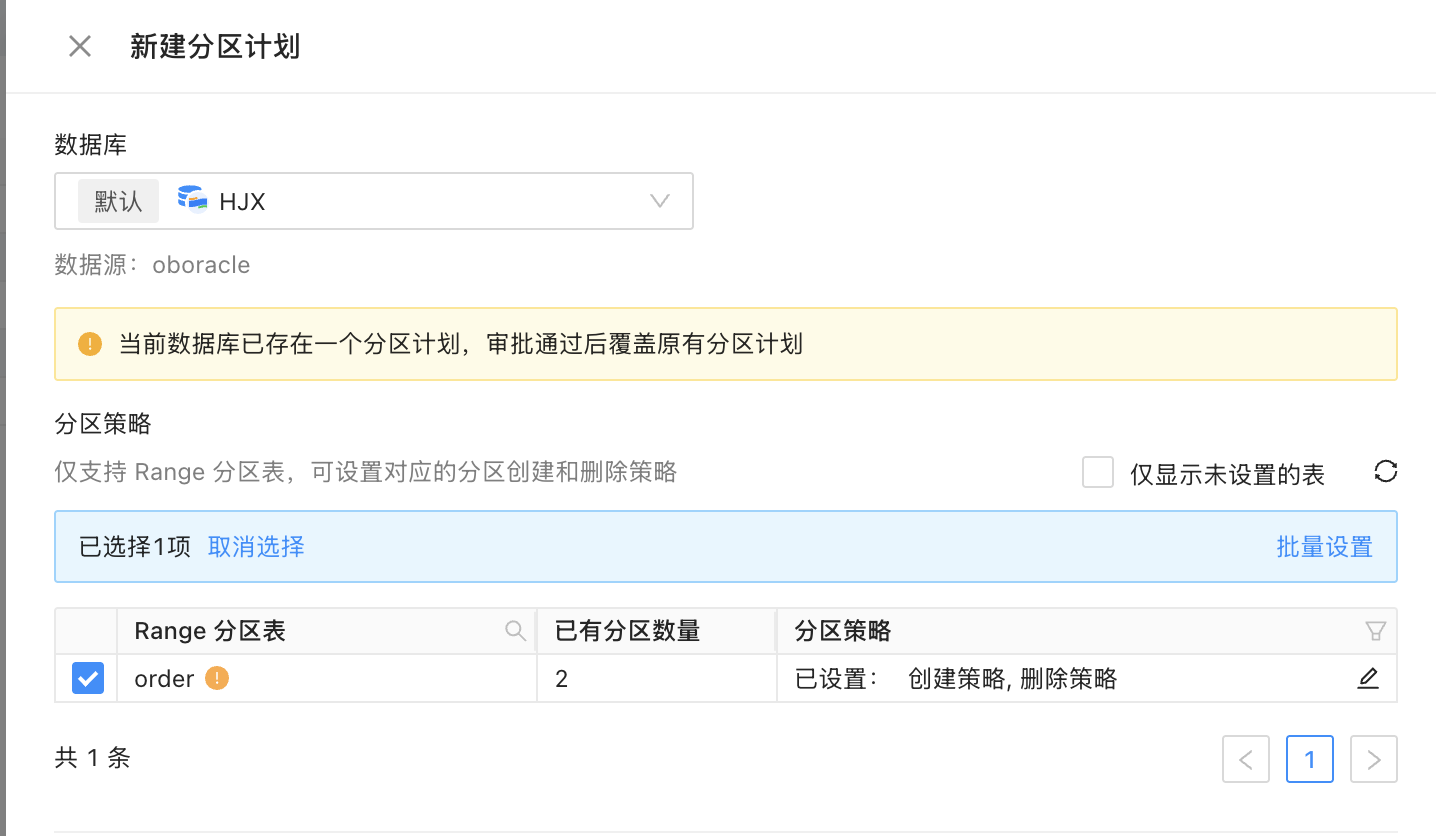1436x836 pixels.
Task: Uncheck the order table row checkbox
Action: 87,679
